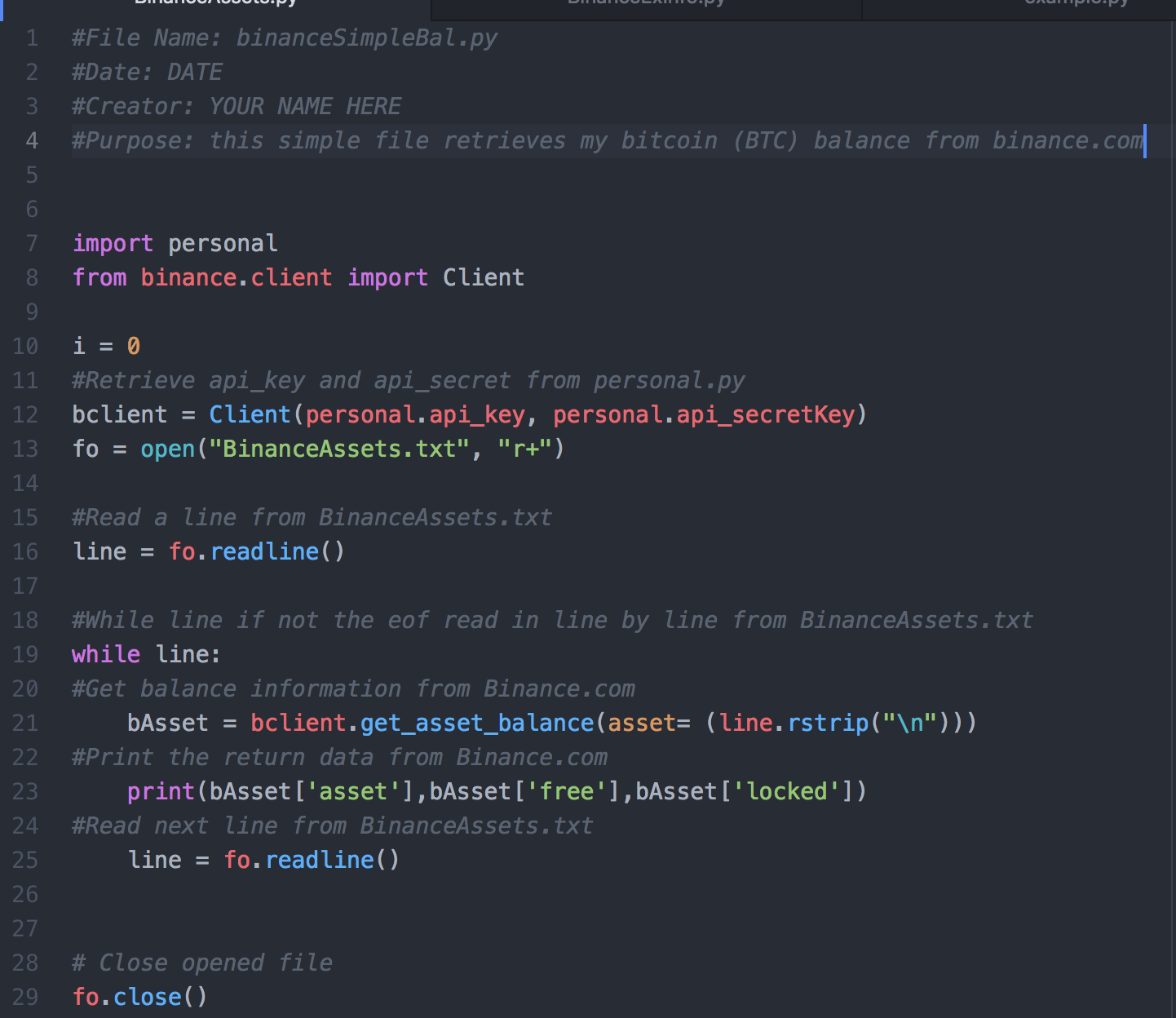Screen dimensions: 1176x1018
Task: Place cursor in the '#Purpose:' comment line
Action: pyautogui.click(x=608, y=141)
